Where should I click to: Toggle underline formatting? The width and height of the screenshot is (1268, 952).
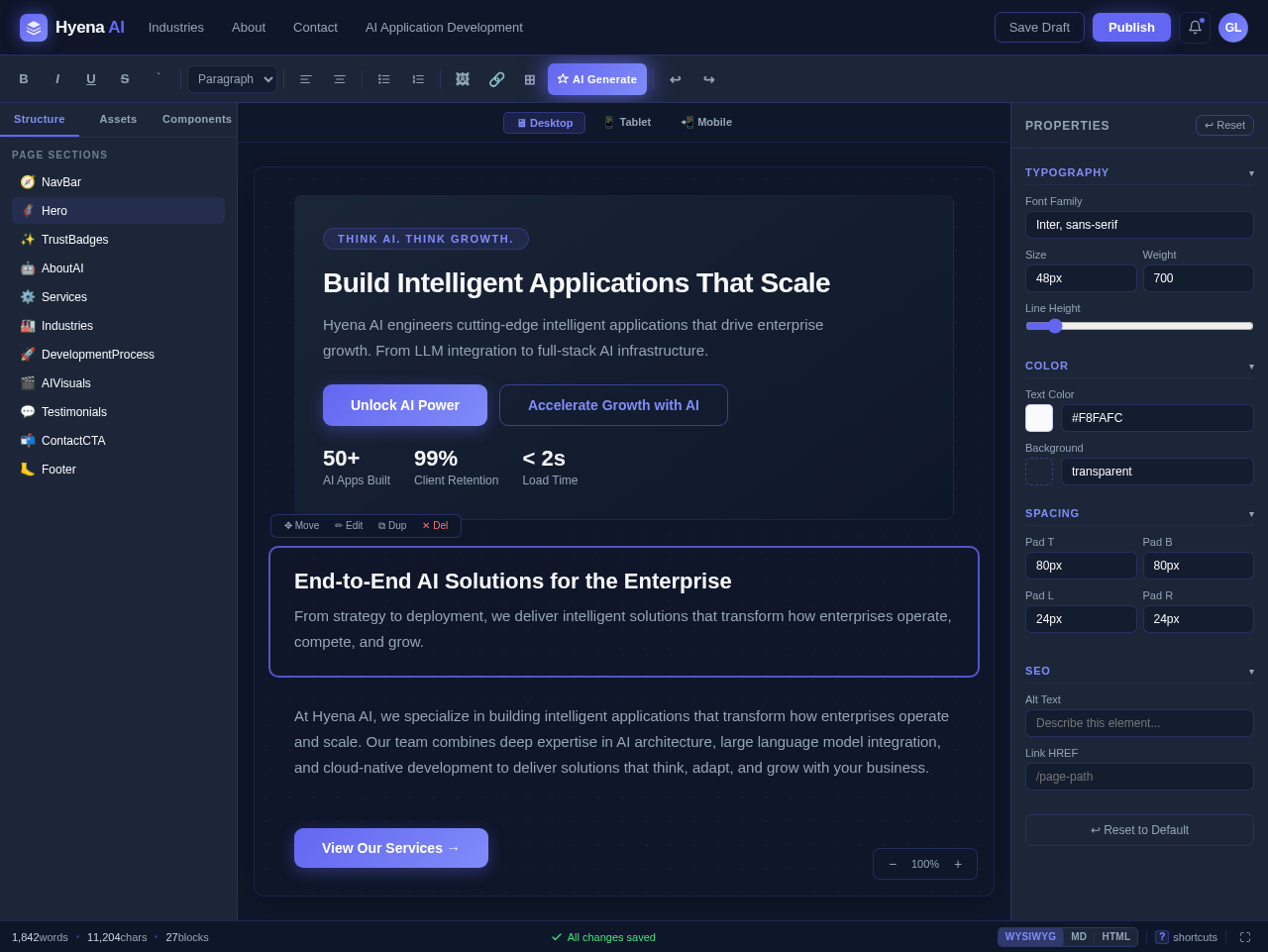pyautogui.click(x=91, y=79)
